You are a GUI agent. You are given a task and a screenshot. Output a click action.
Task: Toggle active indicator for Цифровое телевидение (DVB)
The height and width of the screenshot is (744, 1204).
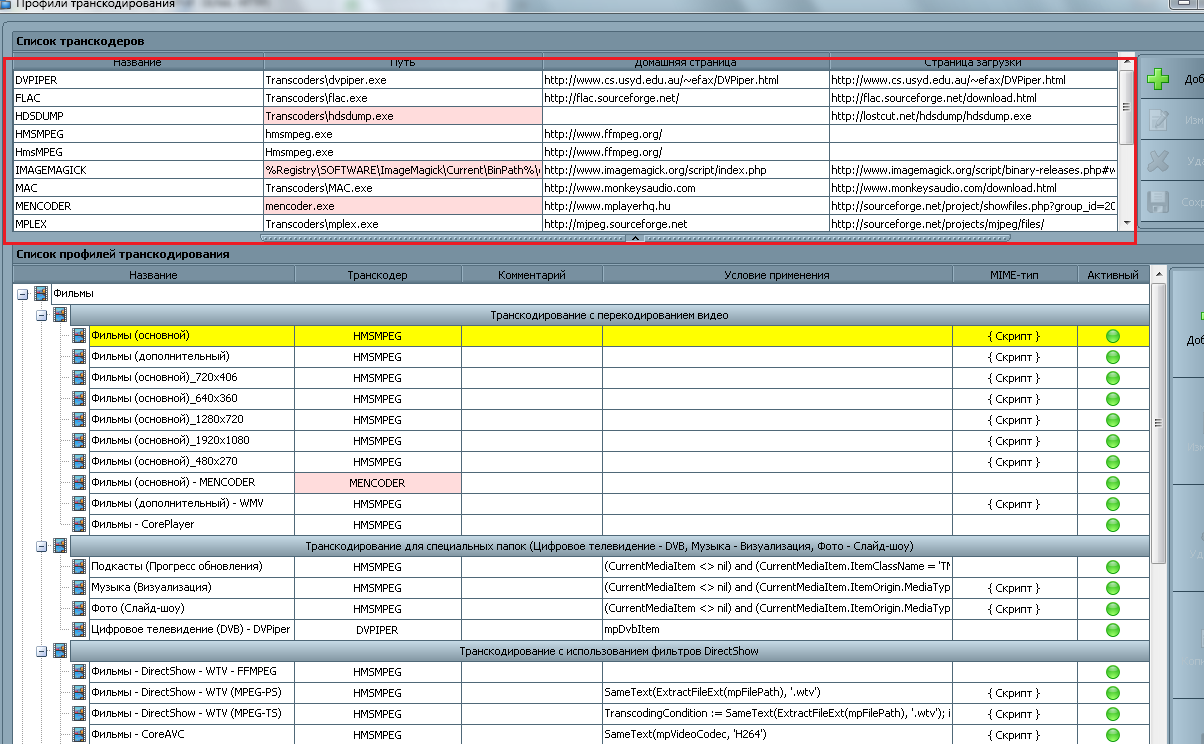pos(1113,630)
